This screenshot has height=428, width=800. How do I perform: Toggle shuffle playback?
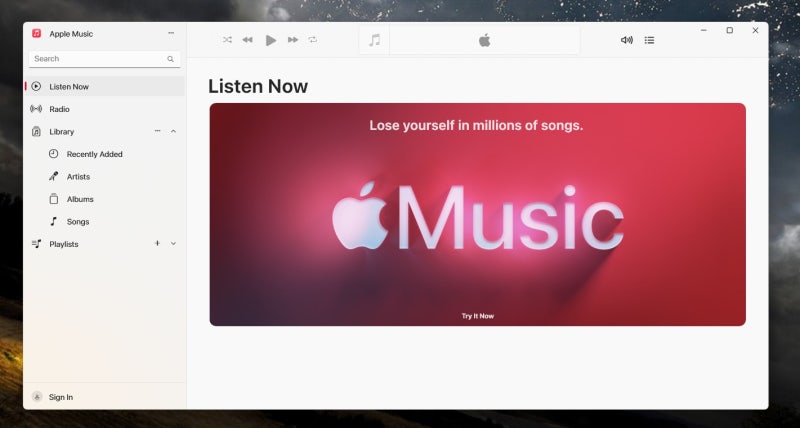[x=227, y=40]
